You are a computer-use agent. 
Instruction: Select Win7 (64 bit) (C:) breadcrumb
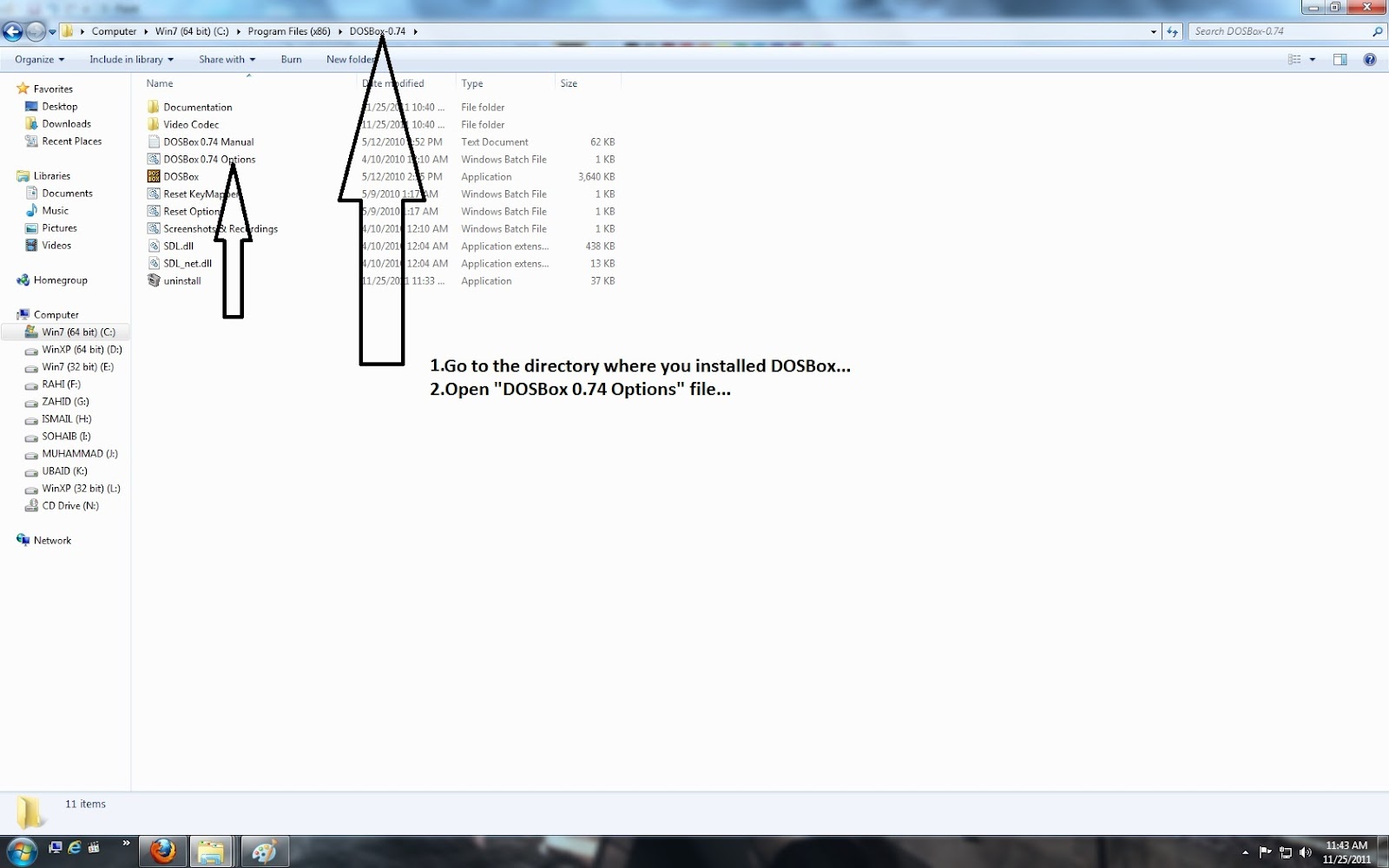point(192,31)
